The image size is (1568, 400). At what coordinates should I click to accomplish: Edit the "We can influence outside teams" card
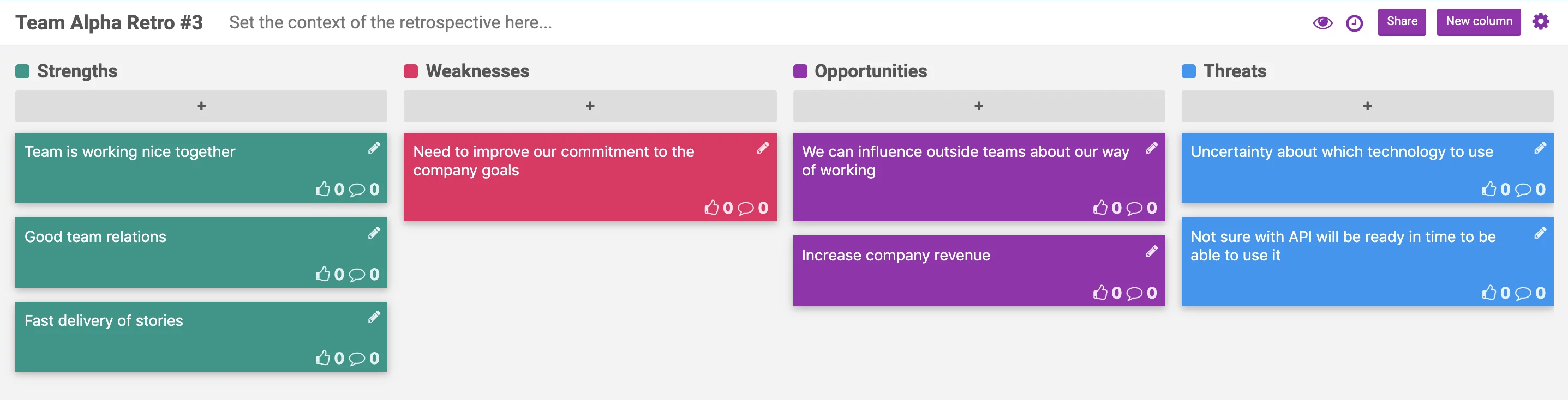pyautogui.click(x=1152, y=148)
